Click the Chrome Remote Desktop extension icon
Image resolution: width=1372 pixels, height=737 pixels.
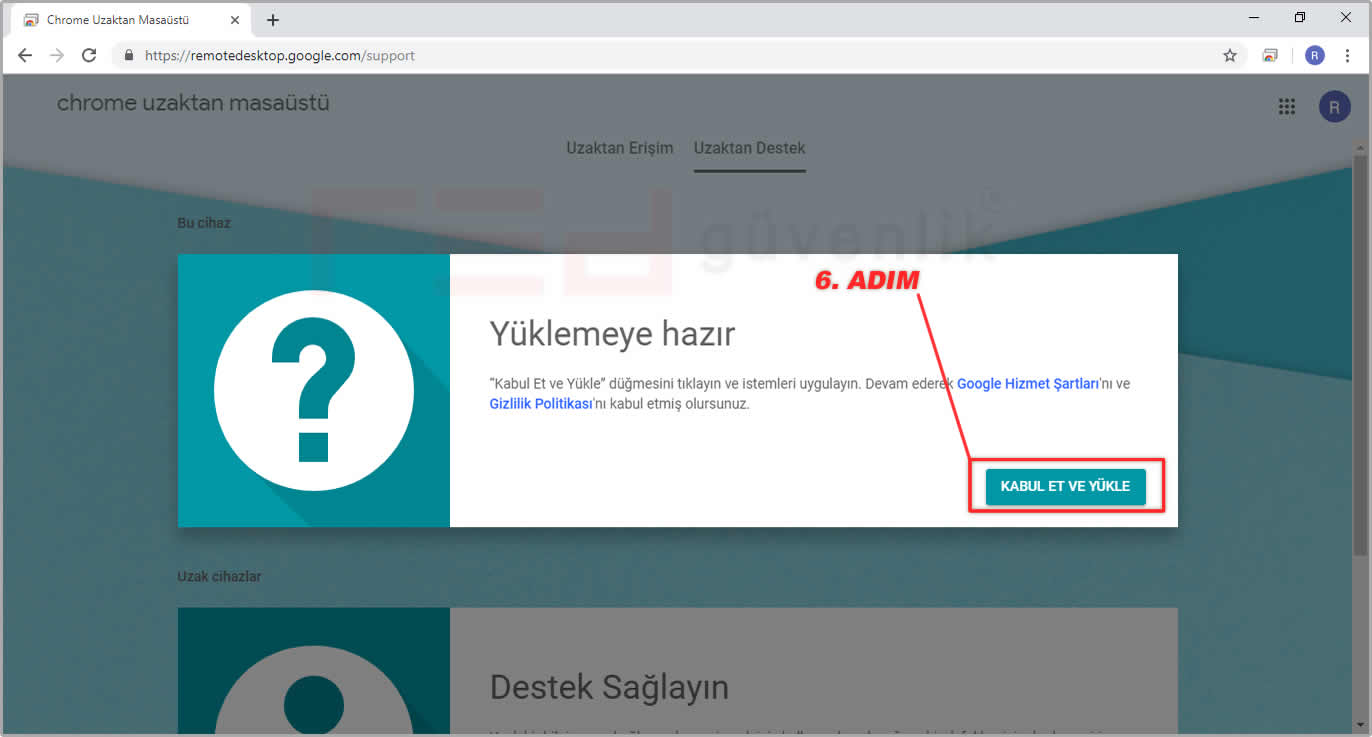coord(1270,56)
